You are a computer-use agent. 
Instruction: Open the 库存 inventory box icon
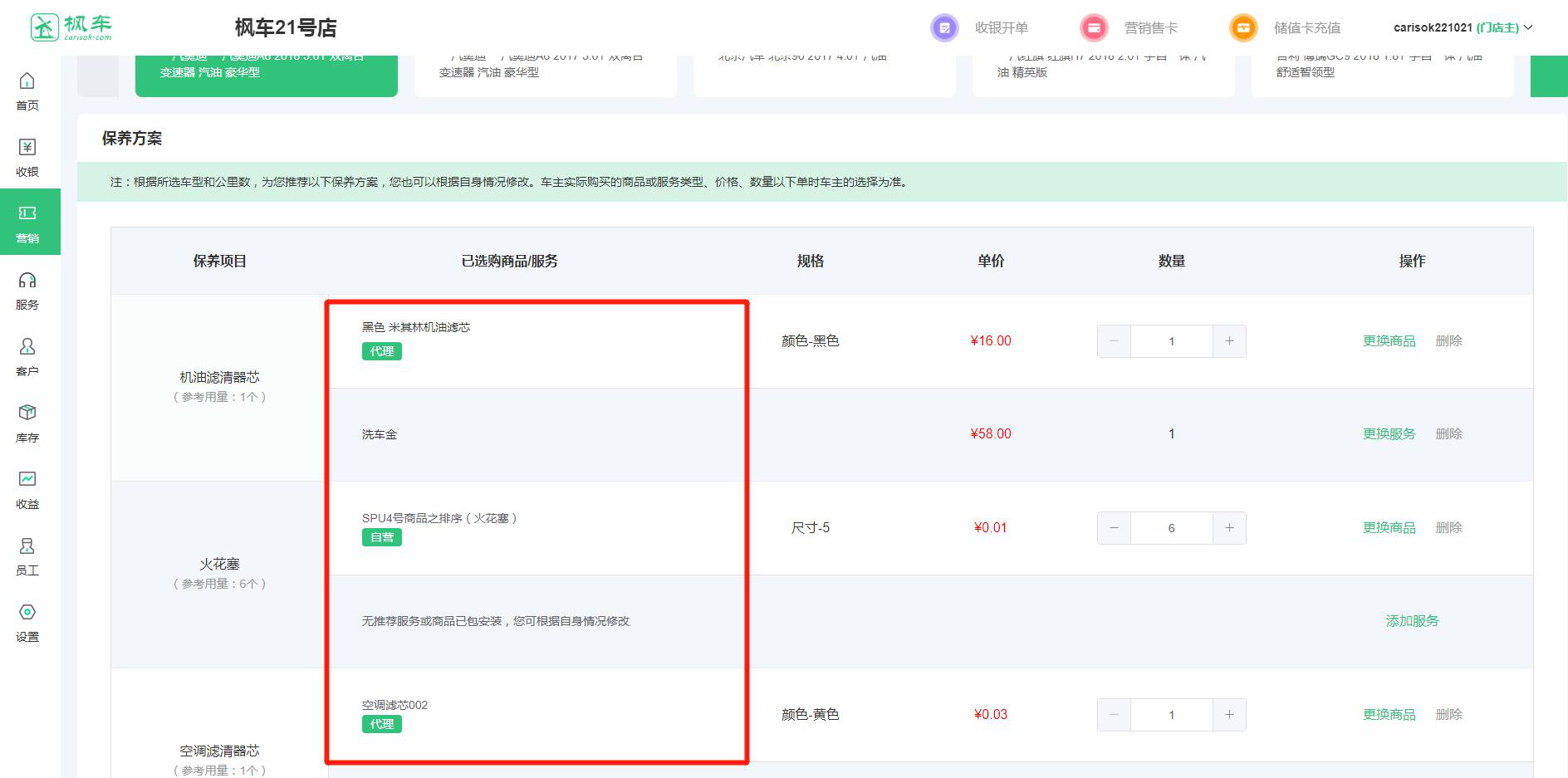click(27, 413)
